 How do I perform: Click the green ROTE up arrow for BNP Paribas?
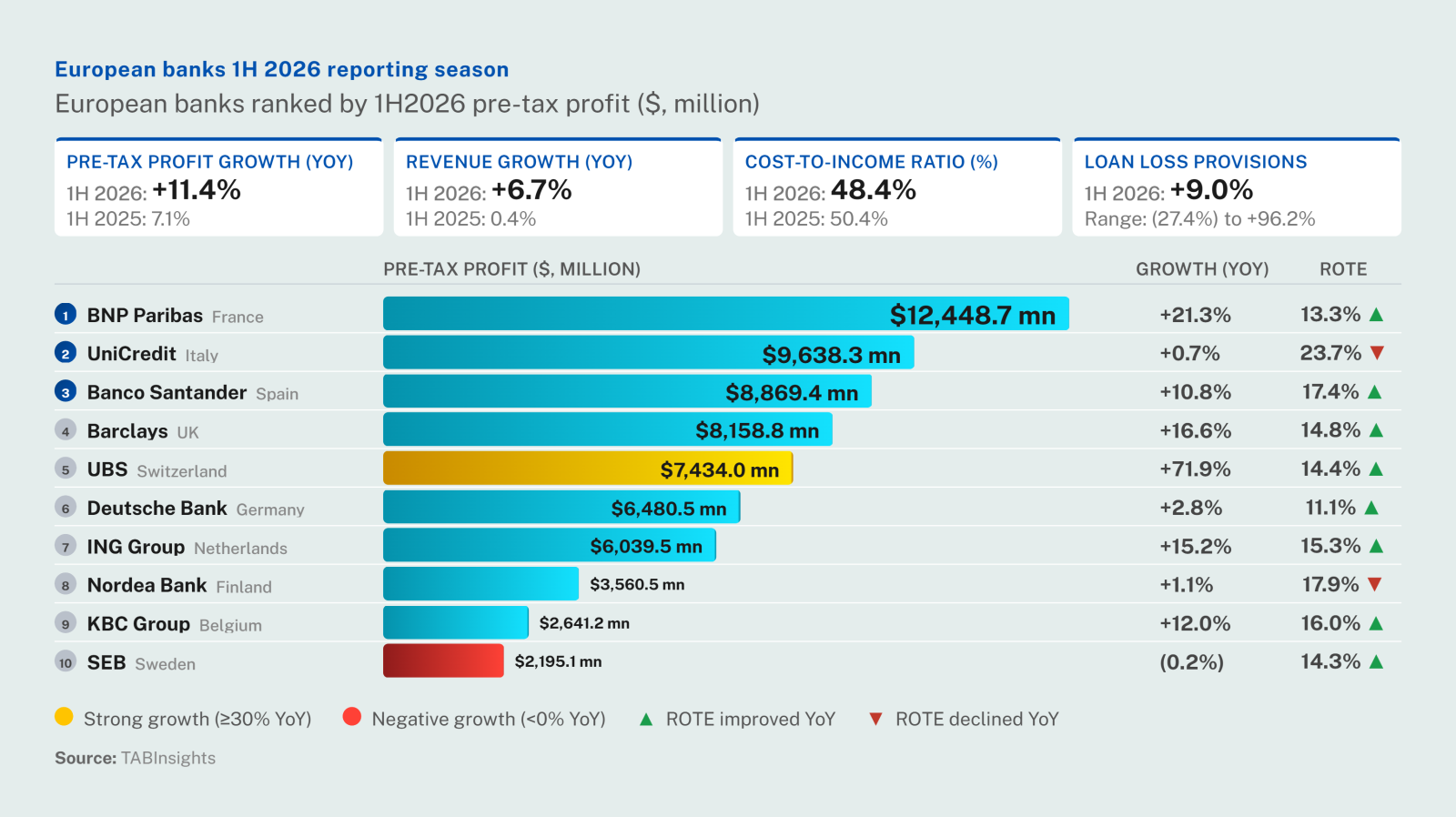coord(1376,315)
